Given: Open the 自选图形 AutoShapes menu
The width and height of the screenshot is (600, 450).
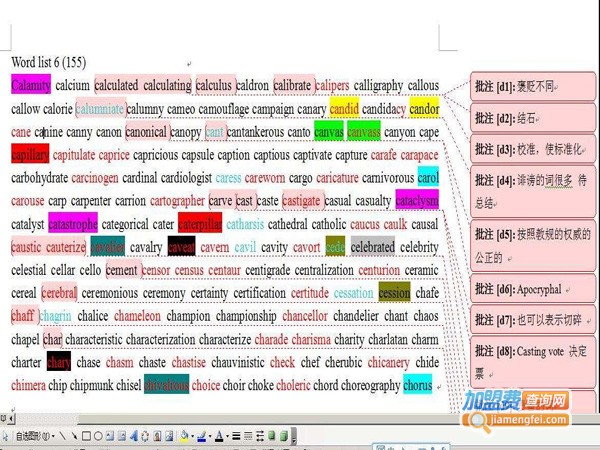Looking at the screenshot, I should pos(31,436).
